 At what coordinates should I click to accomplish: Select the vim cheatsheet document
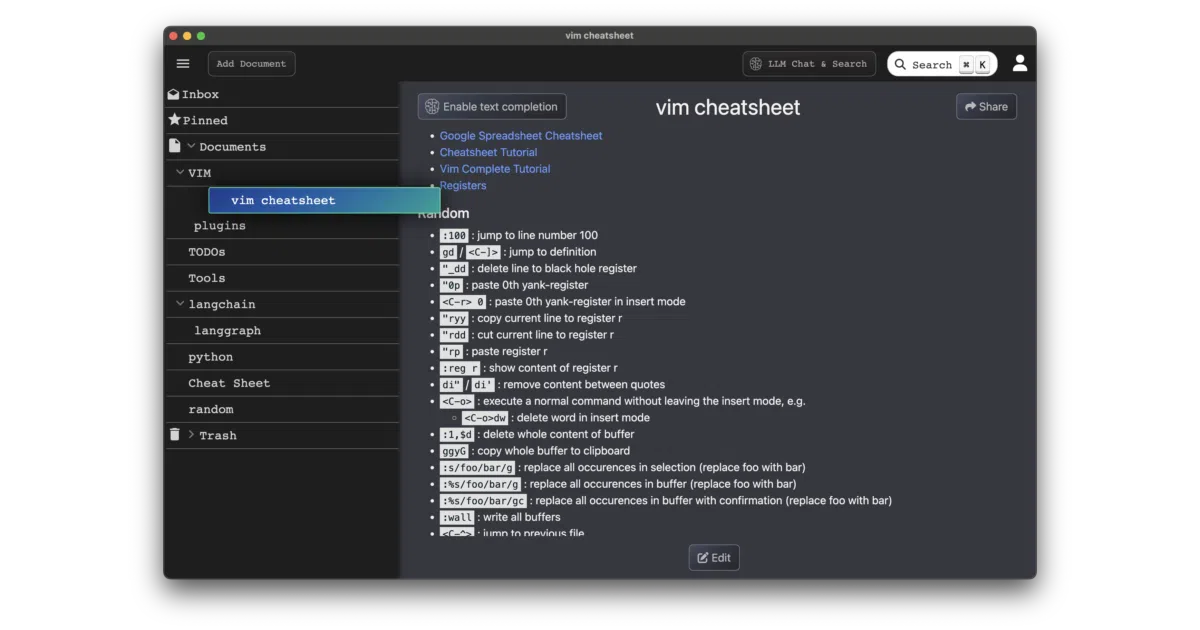tap(324, 200)
